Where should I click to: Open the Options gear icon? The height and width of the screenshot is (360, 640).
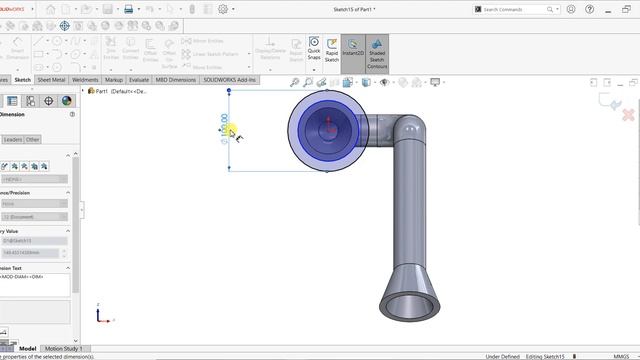coord(223,9)
